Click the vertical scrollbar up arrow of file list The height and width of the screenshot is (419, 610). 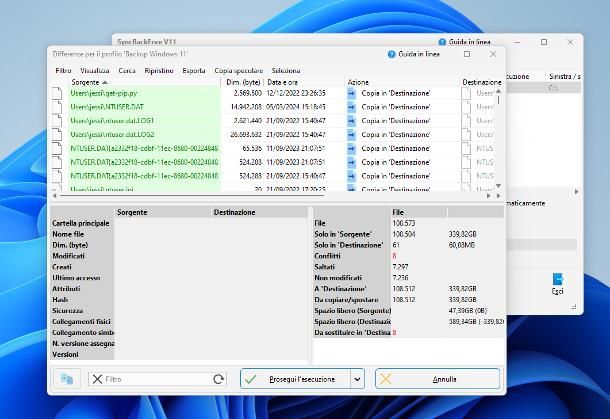coord(498,91)
